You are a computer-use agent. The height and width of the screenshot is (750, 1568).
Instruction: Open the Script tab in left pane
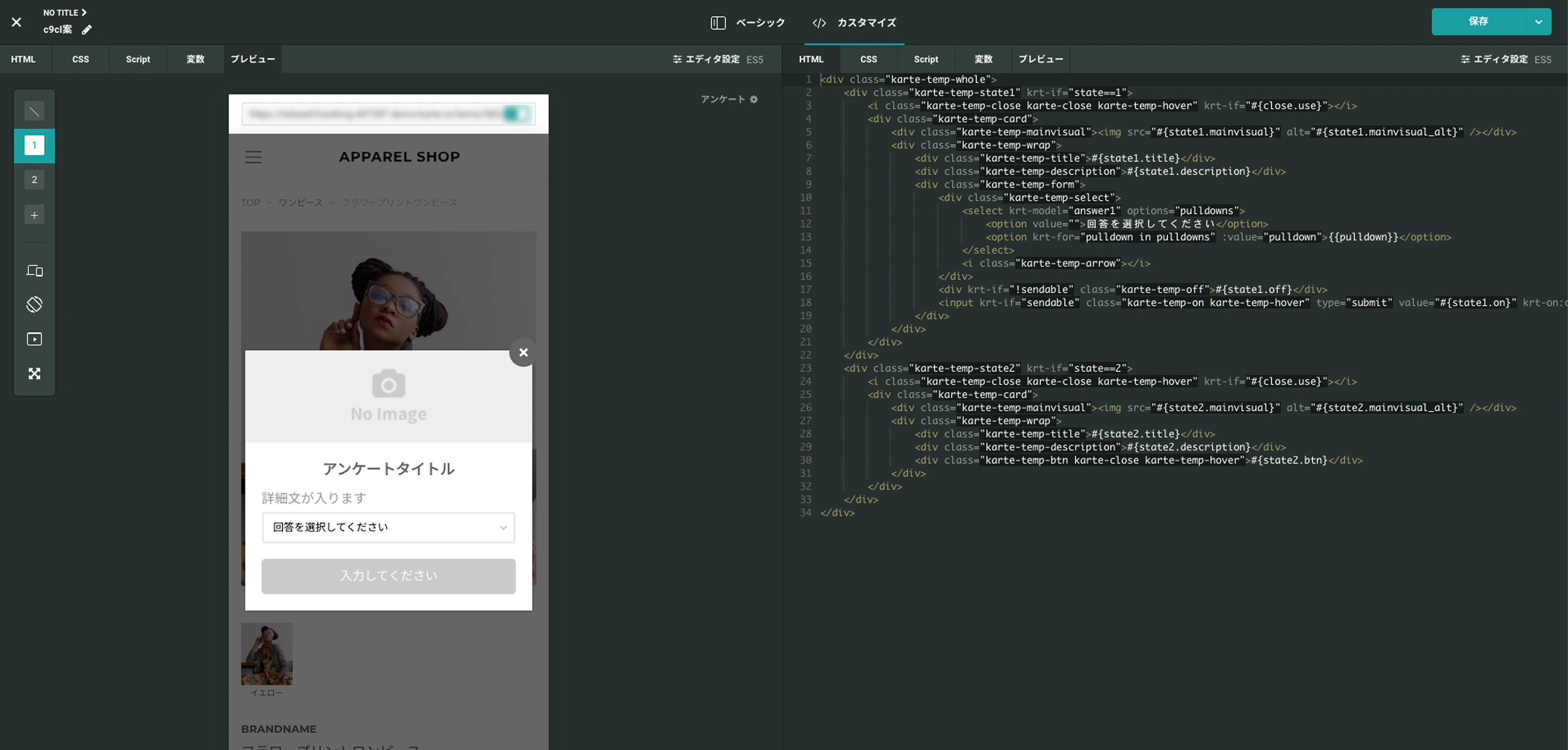tap(137, 59)
